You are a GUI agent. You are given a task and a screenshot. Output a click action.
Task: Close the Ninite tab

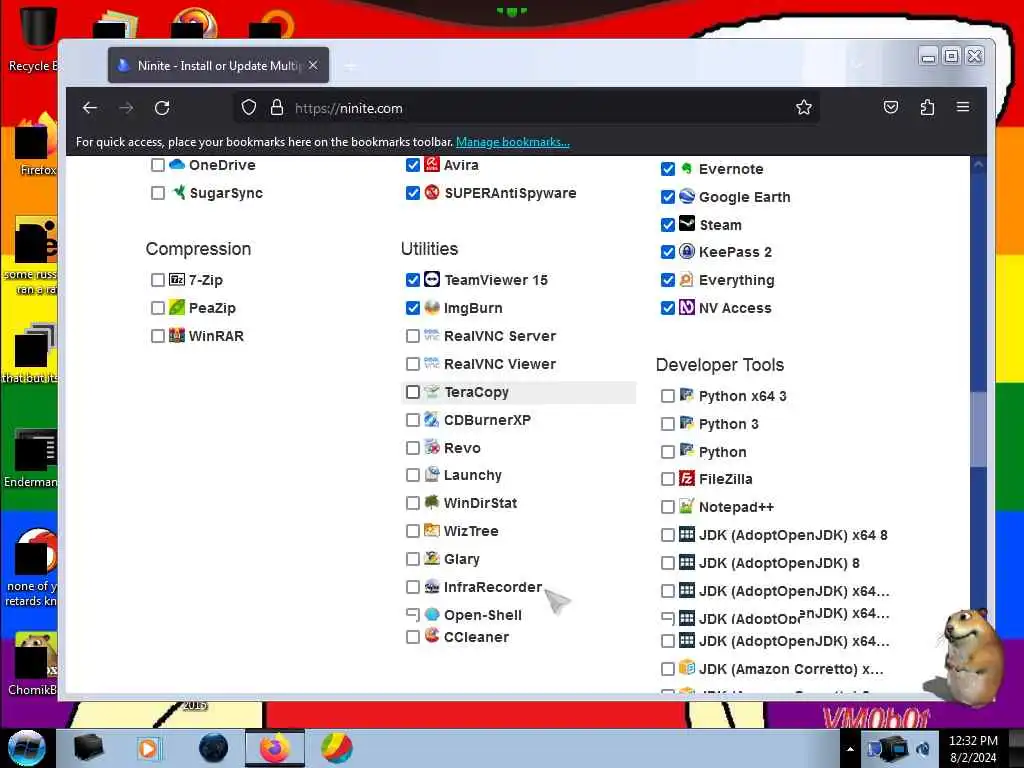[x=313, y=65]
